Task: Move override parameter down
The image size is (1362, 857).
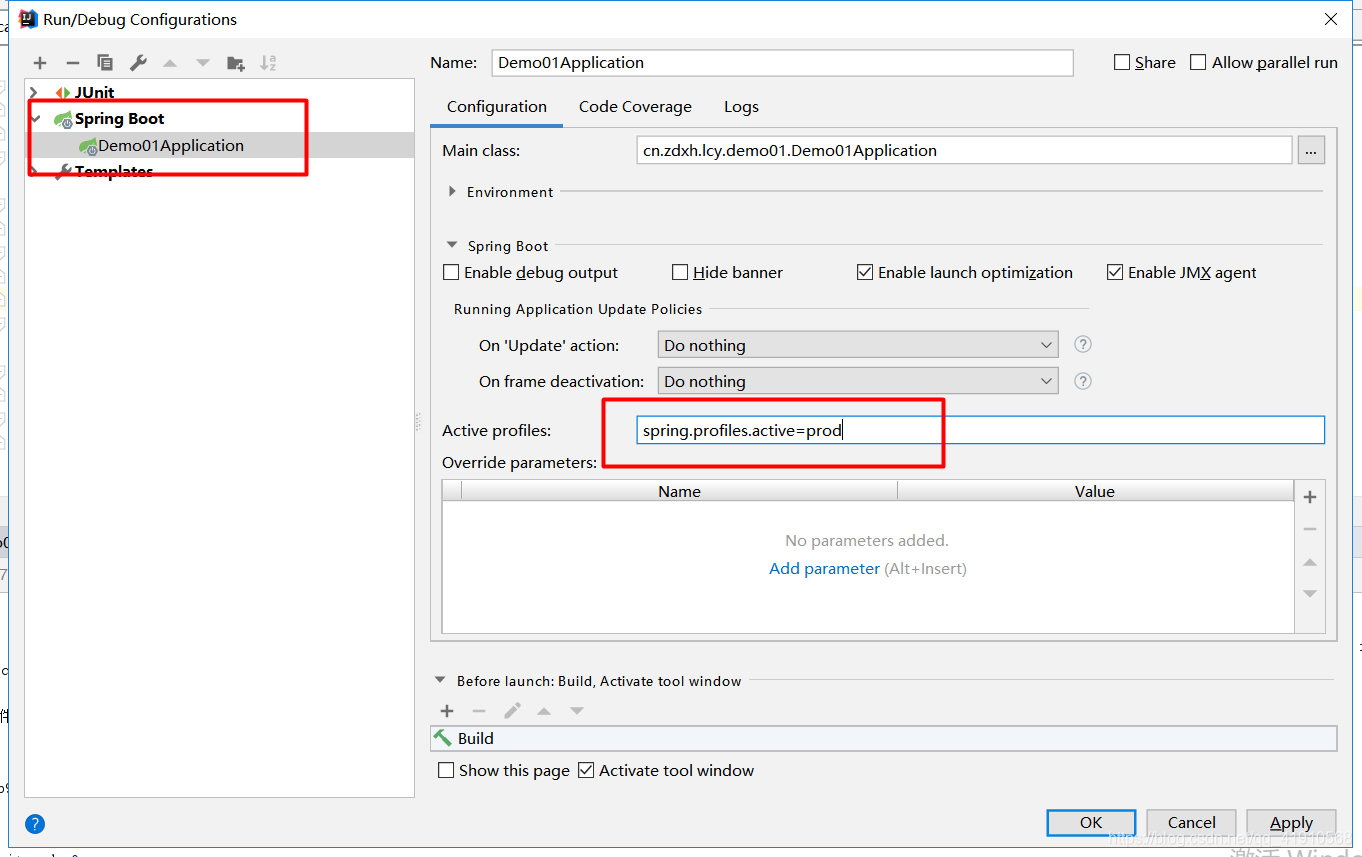Action: [x=1310, y=594]
